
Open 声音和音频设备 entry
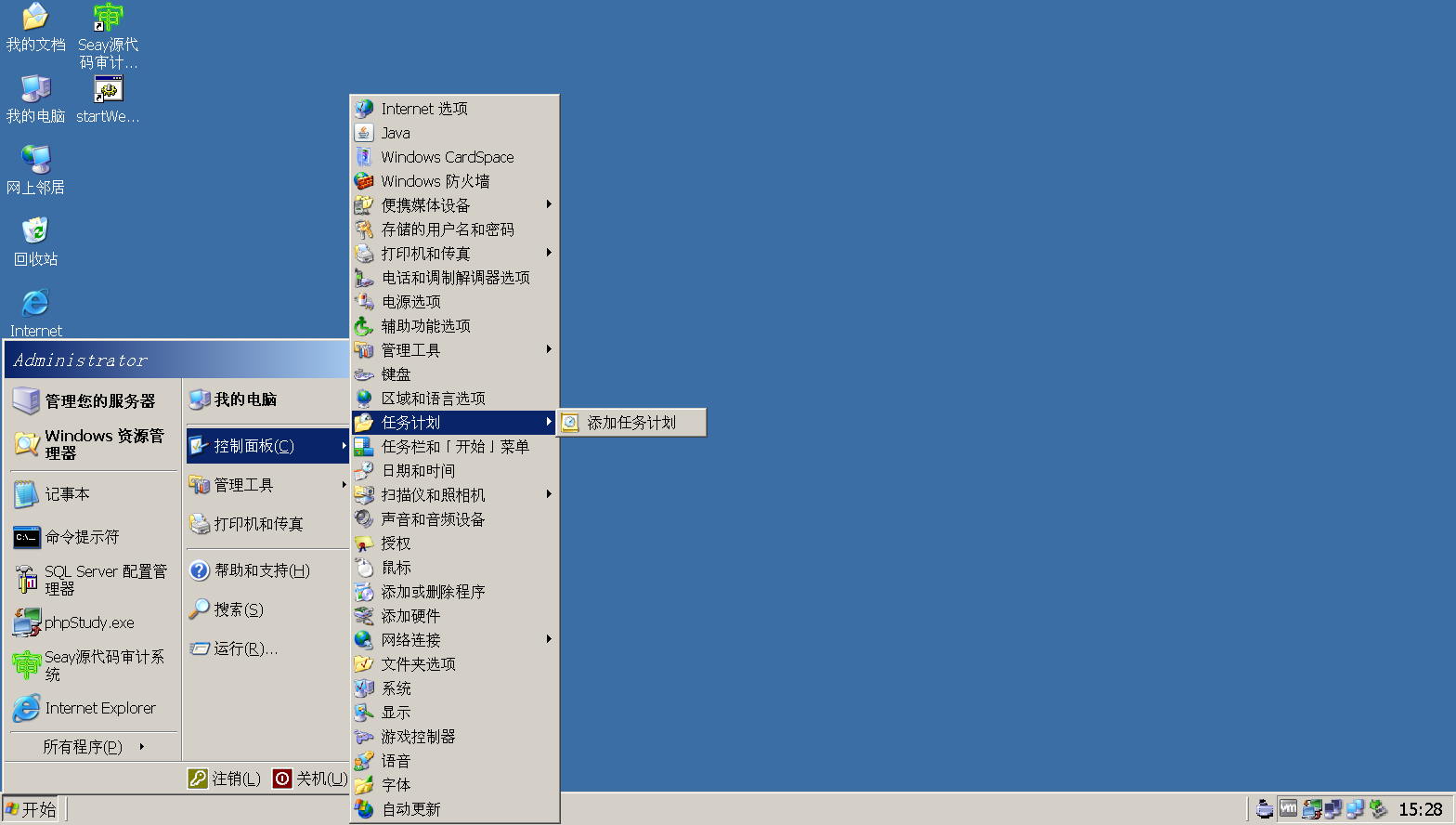click(455, 519)
